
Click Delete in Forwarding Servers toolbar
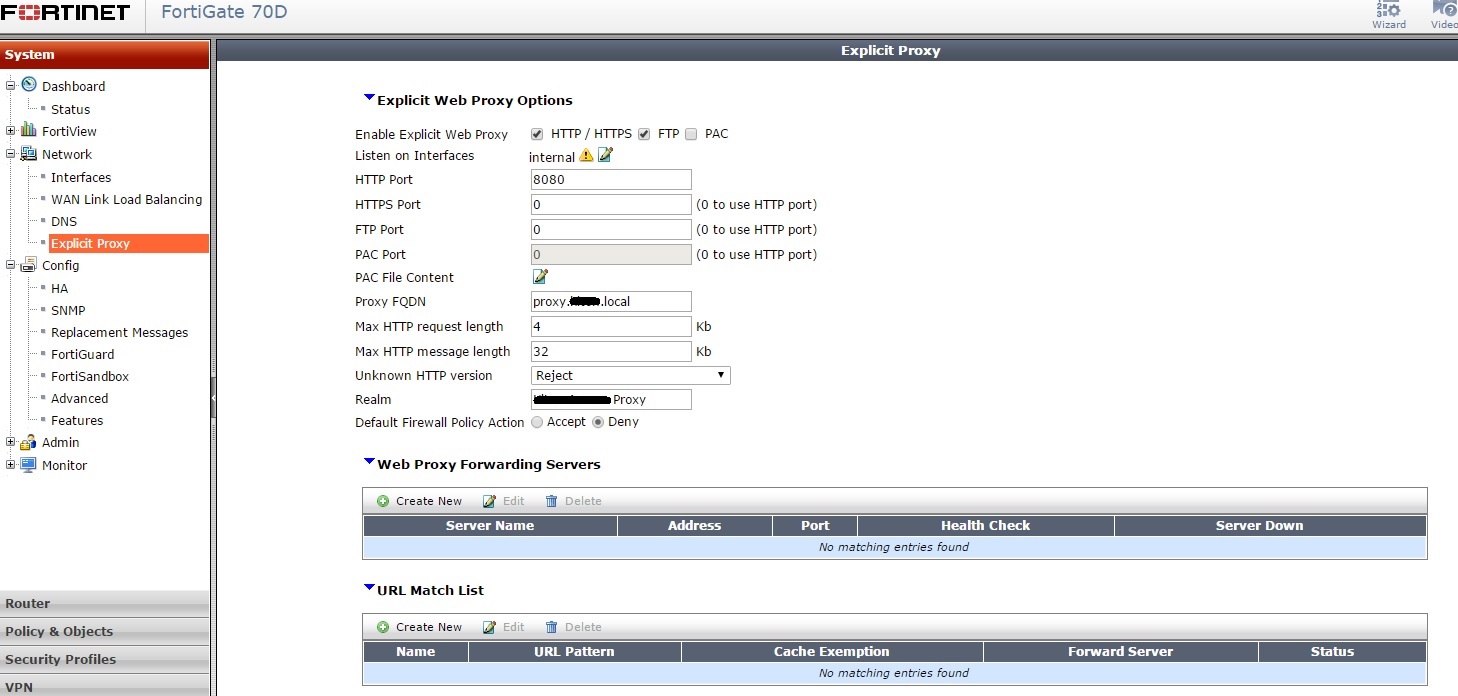(x=574, y=501)
